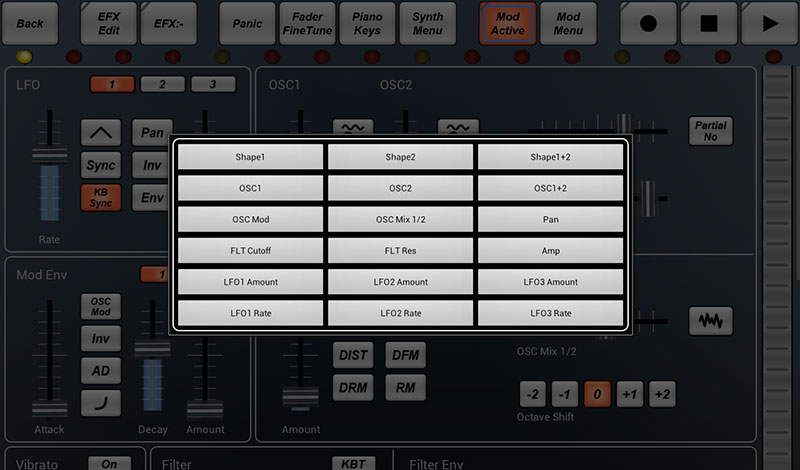Set Octave Shift to +1
Image resolution: width=800 pixels, height=470 pixels.
click(x=630, y=394)
